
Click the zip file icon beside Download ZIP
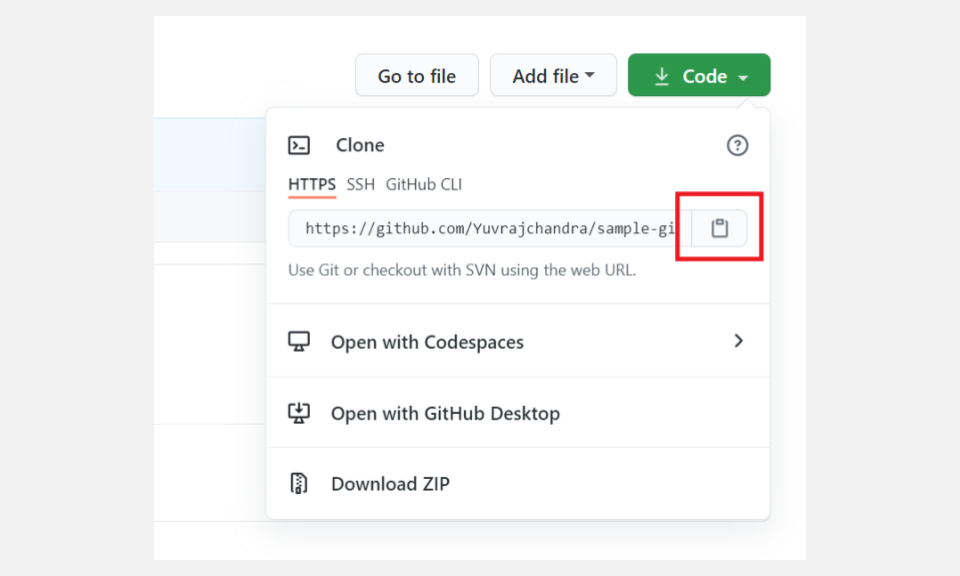tap(299, 483)
